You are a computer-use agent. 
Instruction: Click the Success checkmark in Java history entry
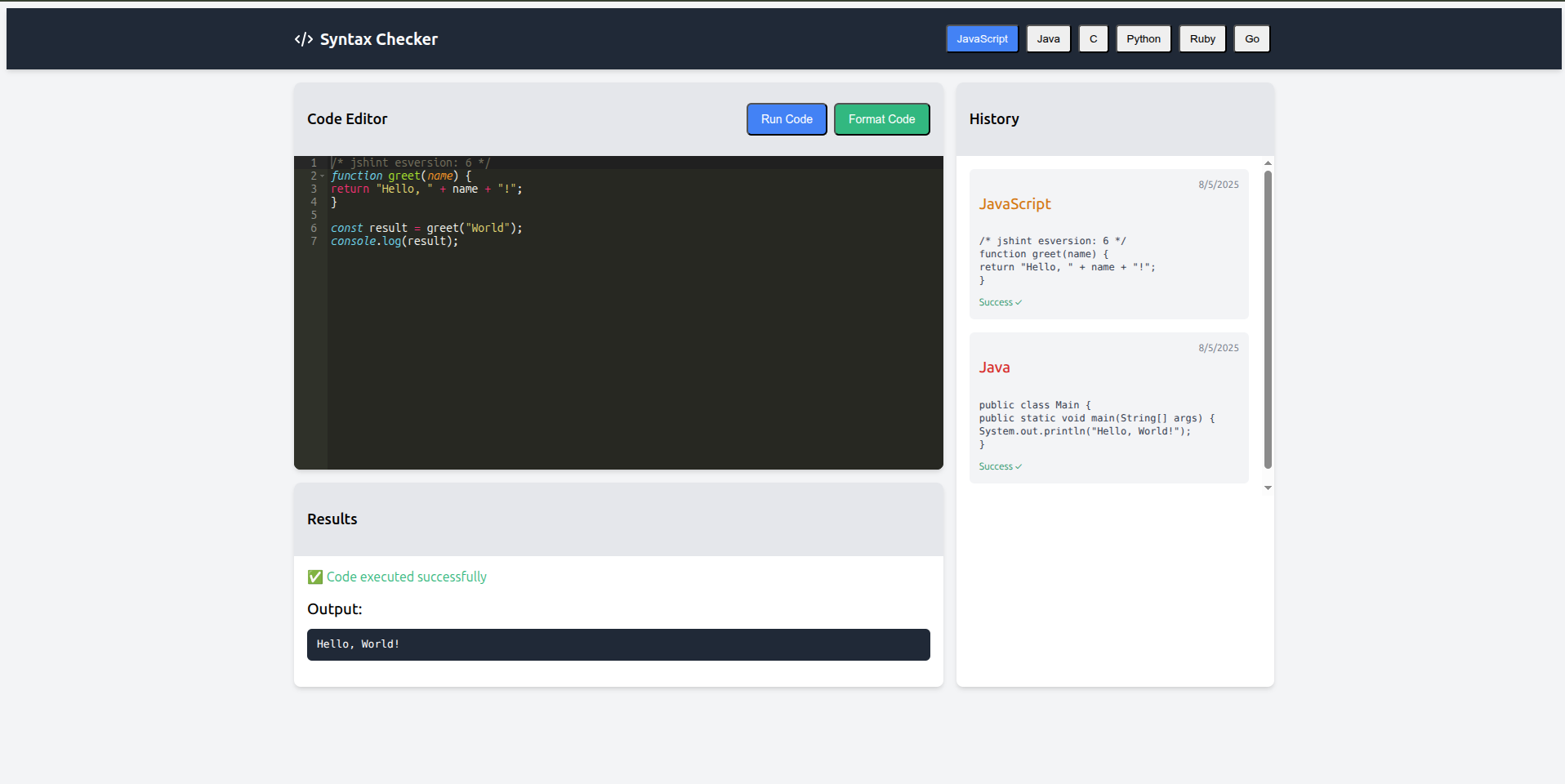(x=1019, y=467)
